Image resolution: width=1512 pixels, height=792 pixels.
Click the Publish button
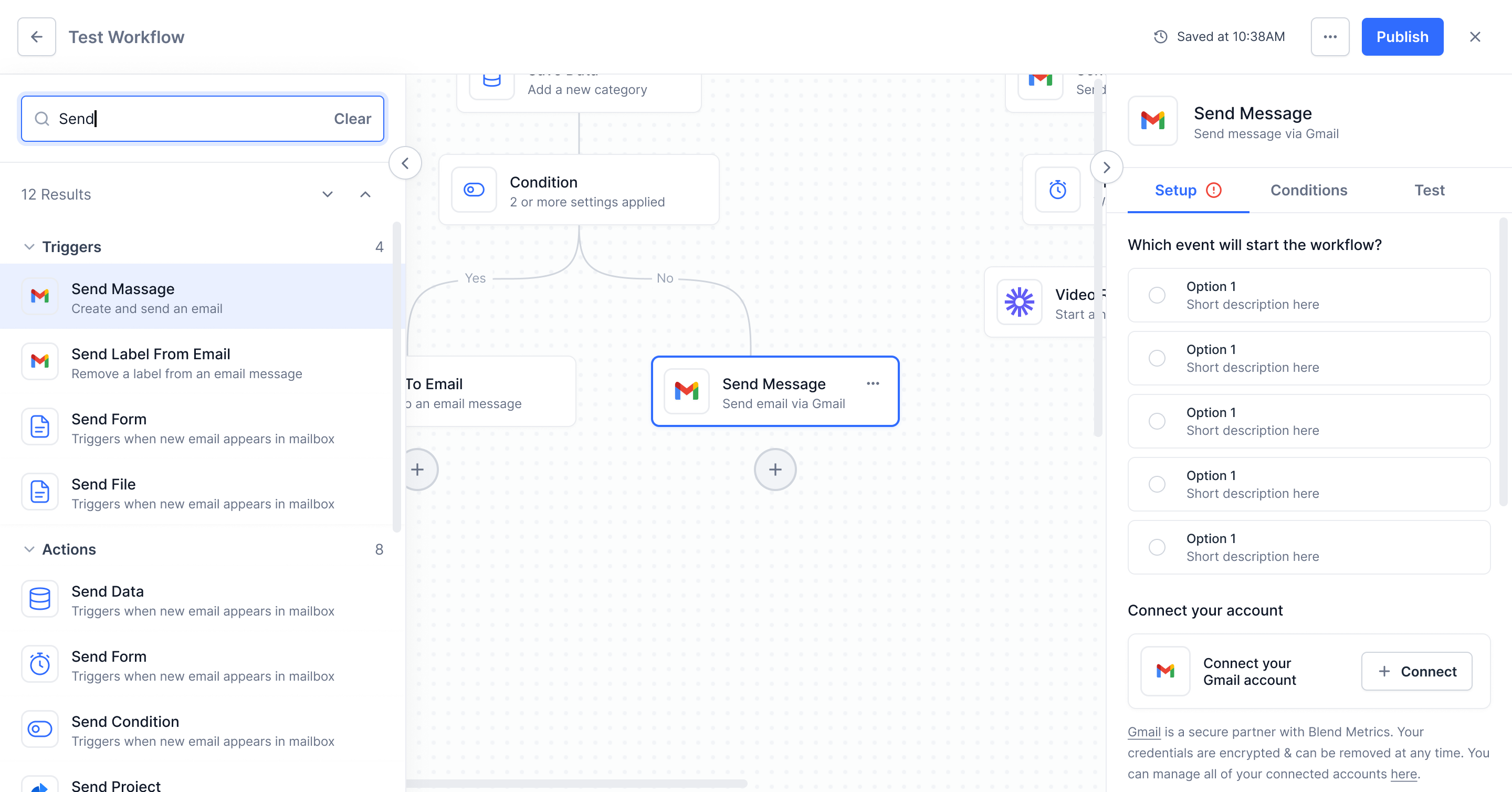1402,36
